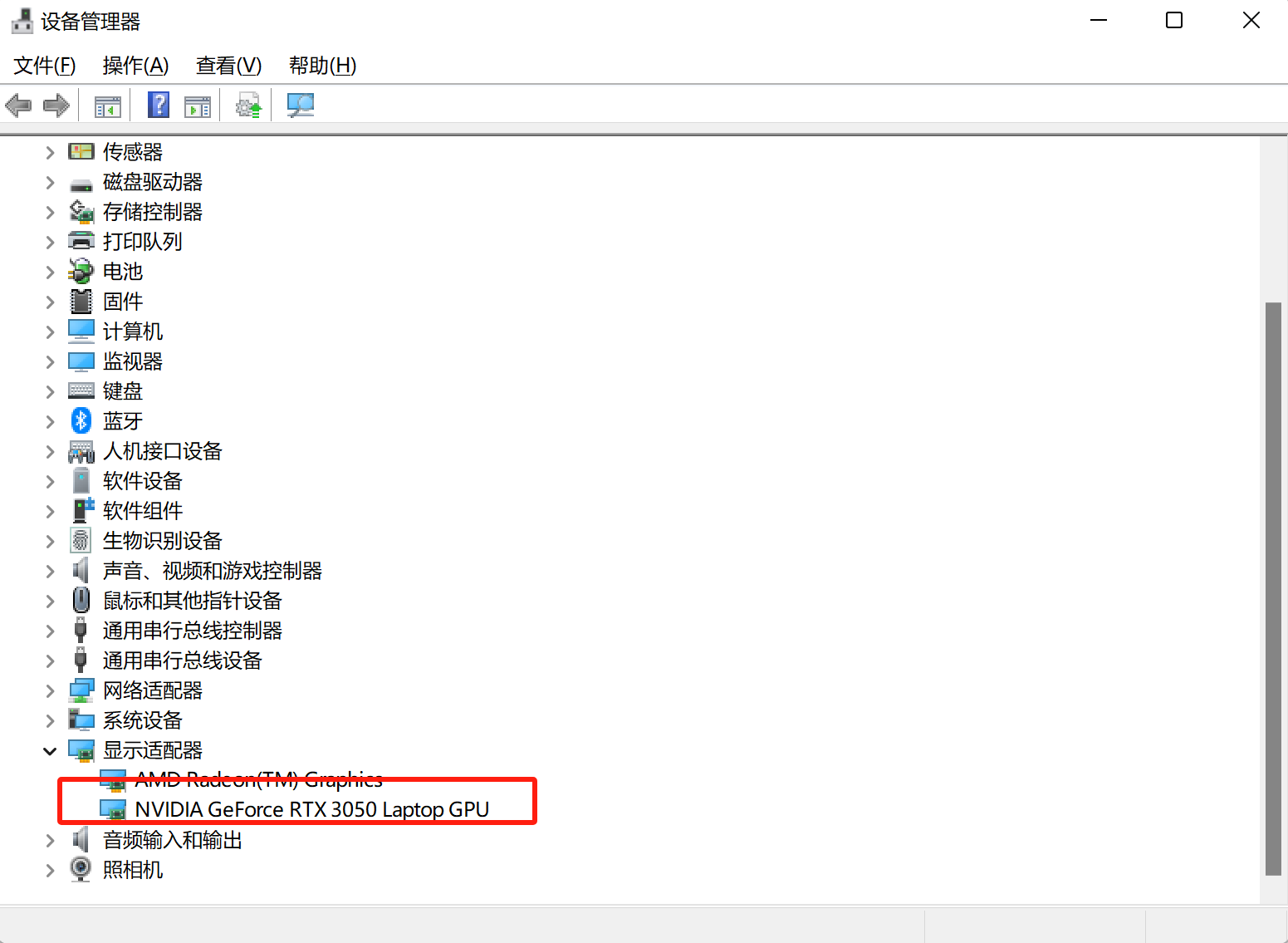This screenshot has width=1288, height=943.
Task: Toggle the console tree pane toolbar icon
Action: (108, 106)
